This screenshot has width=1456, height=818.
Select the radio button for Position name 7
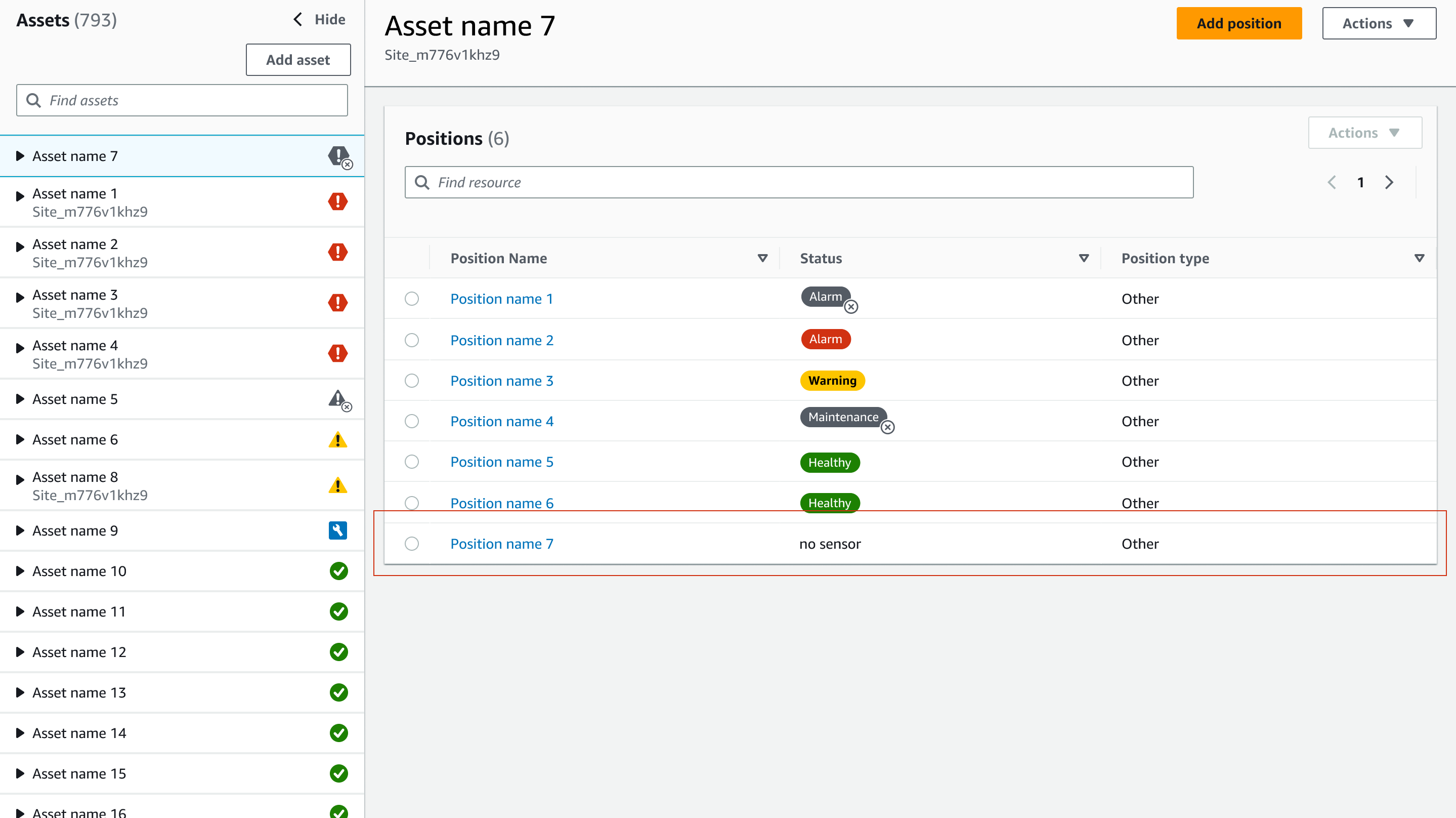tap(412, 543)
